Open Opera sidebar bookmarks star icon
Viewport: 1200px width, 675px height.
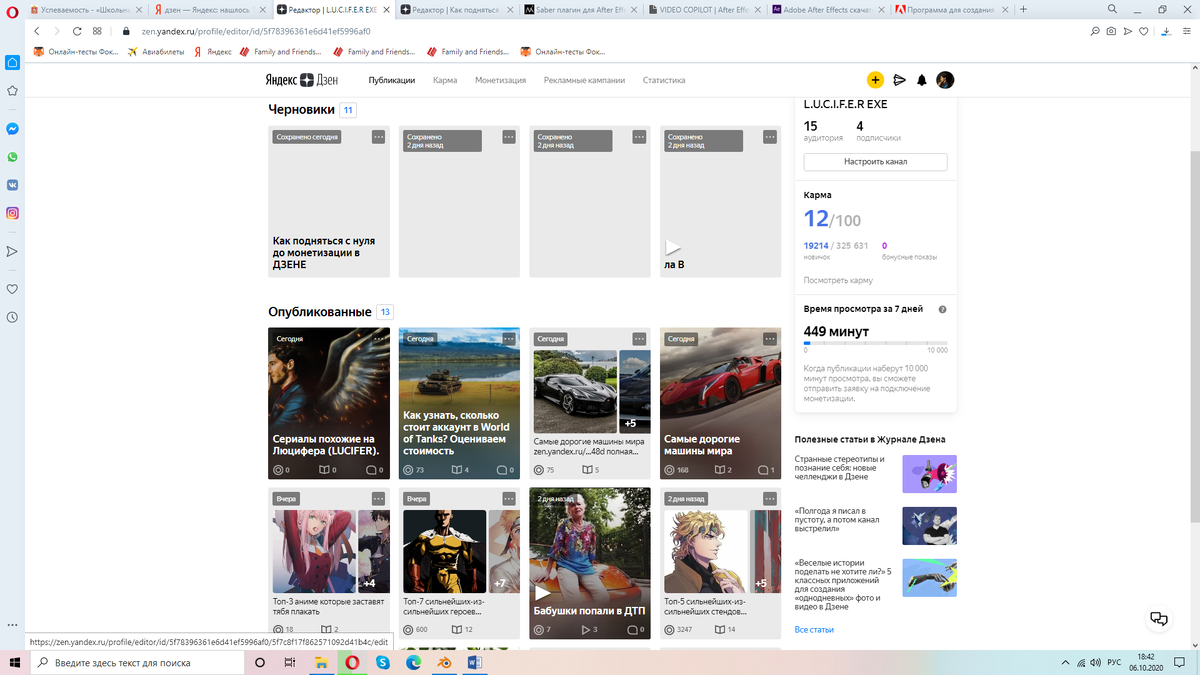pos(12,90)
